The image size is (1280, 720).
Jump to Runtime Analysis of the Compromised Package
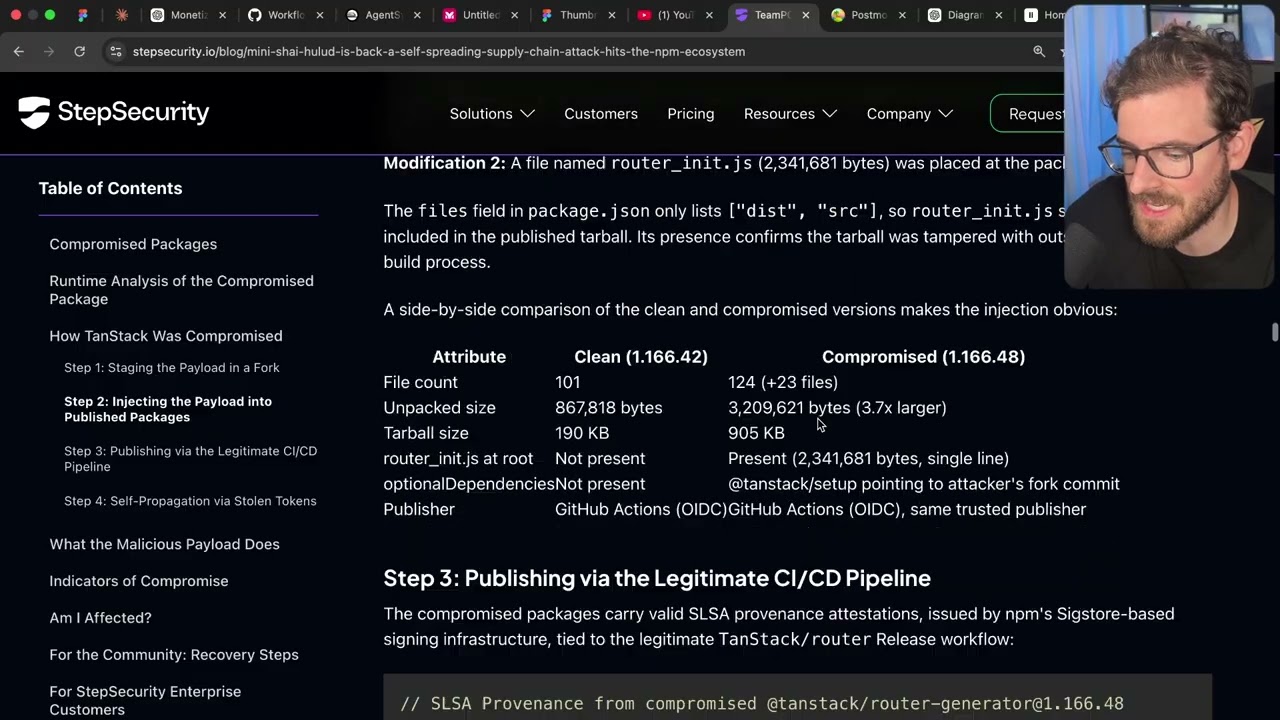pos(182,290)
